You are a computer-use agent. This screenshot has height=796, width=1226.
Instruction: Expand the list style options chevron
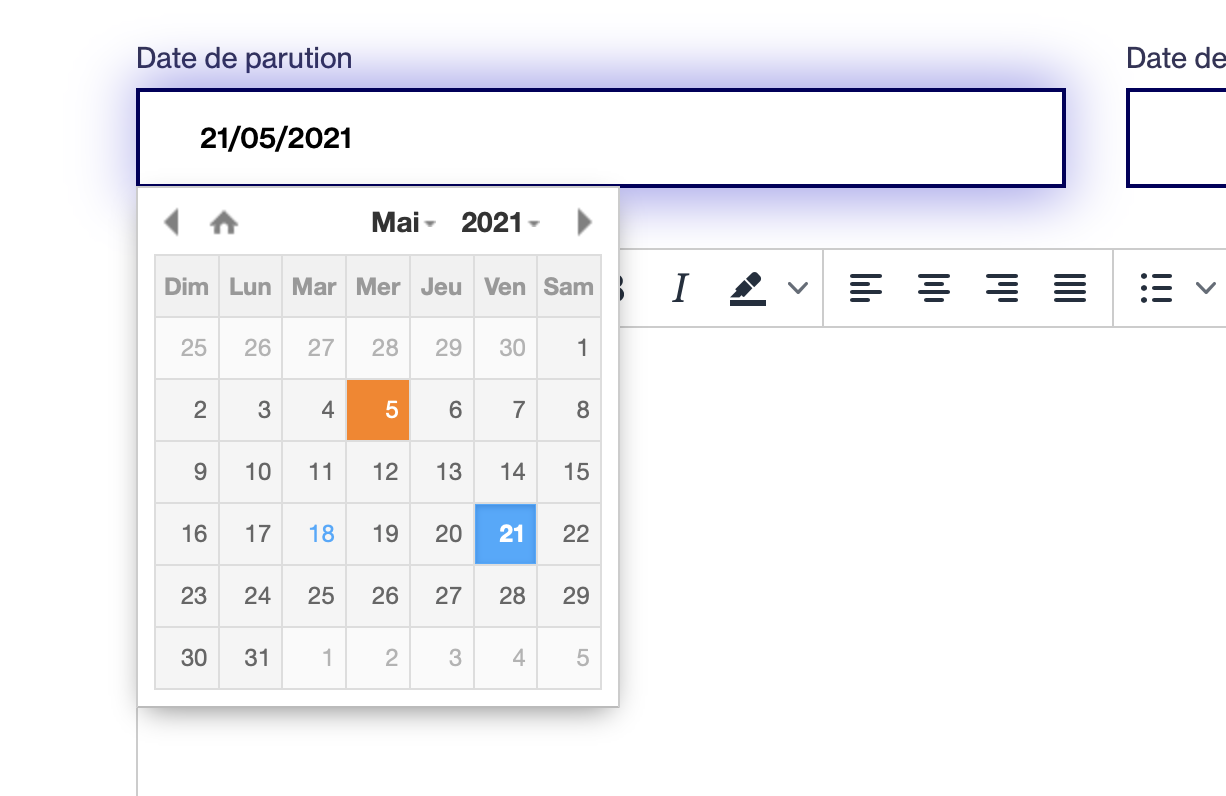1205,288
